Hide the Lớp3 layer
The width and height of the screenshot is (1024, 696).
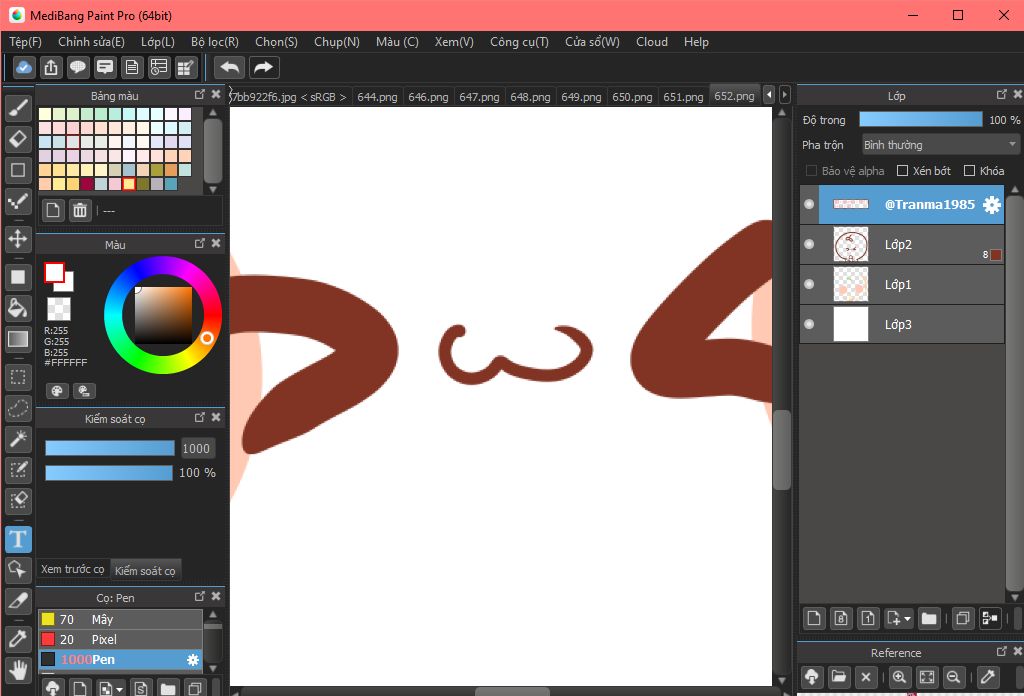pyautogui.click(x=809, y=324)
